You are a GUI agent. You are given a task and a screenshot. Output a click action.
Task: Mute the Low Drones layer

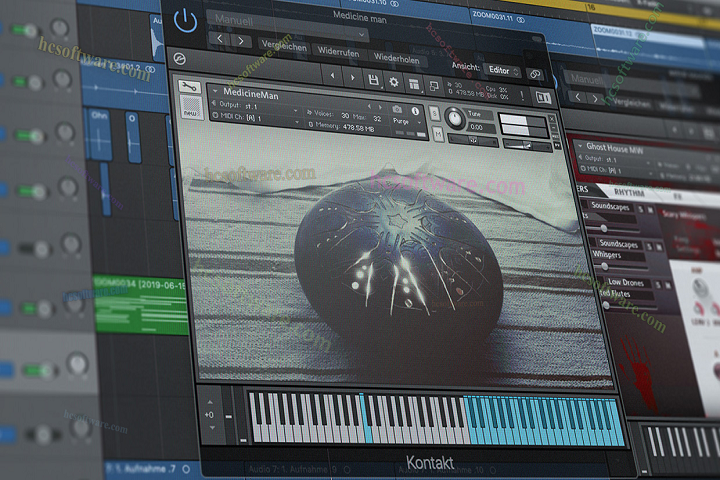(667, 286)
